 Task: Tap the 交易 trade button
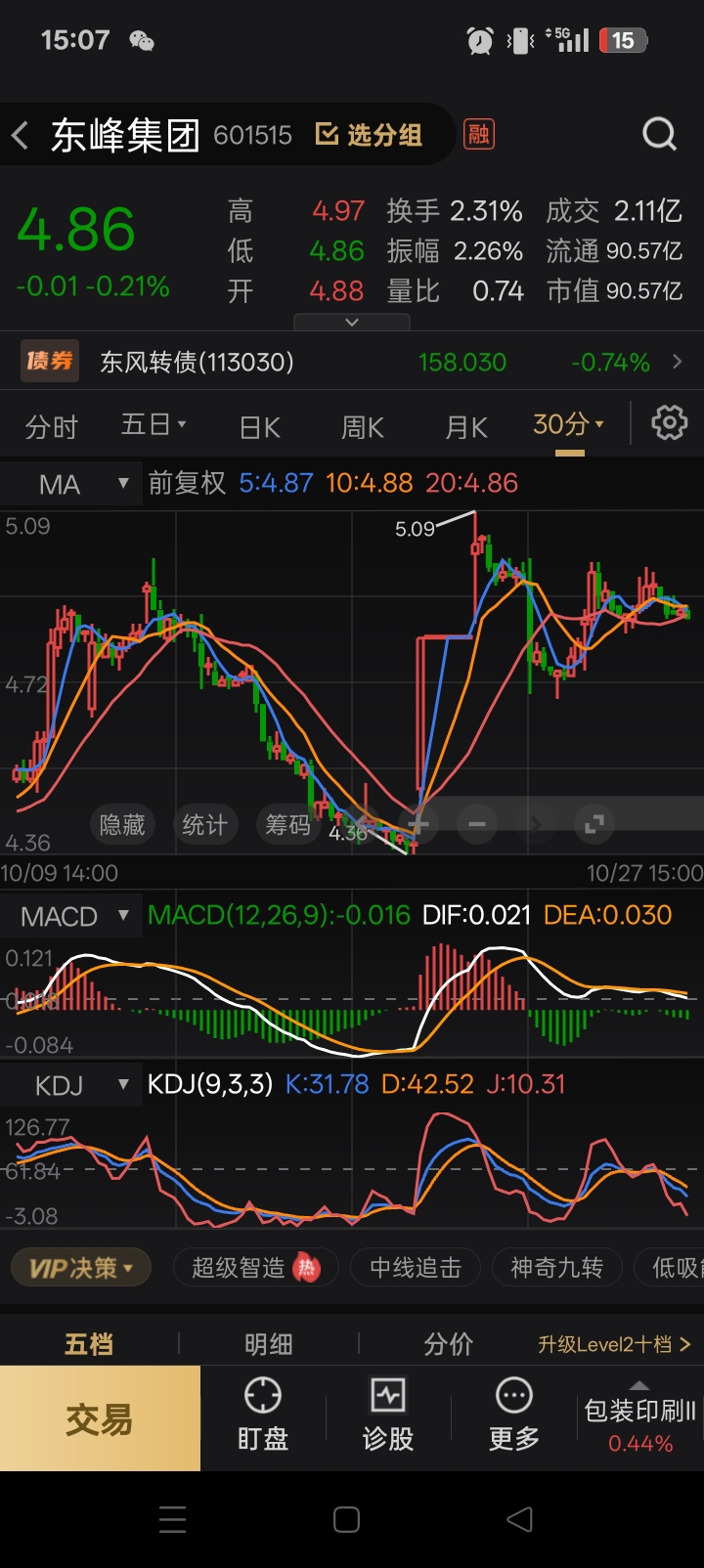100,1418
